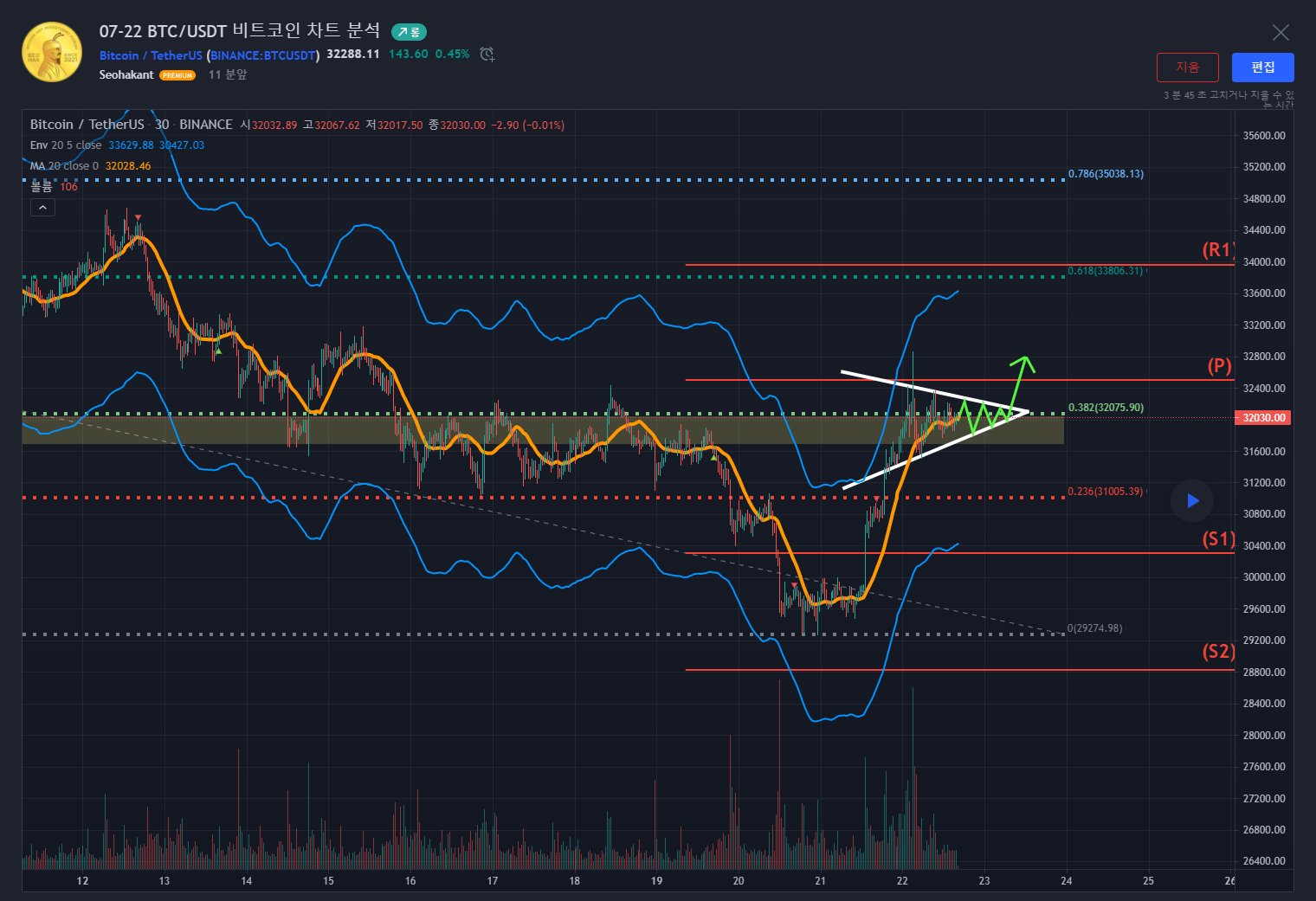Close the idea popup with X
This screenshot has height=901, width=1316.
1281,33
